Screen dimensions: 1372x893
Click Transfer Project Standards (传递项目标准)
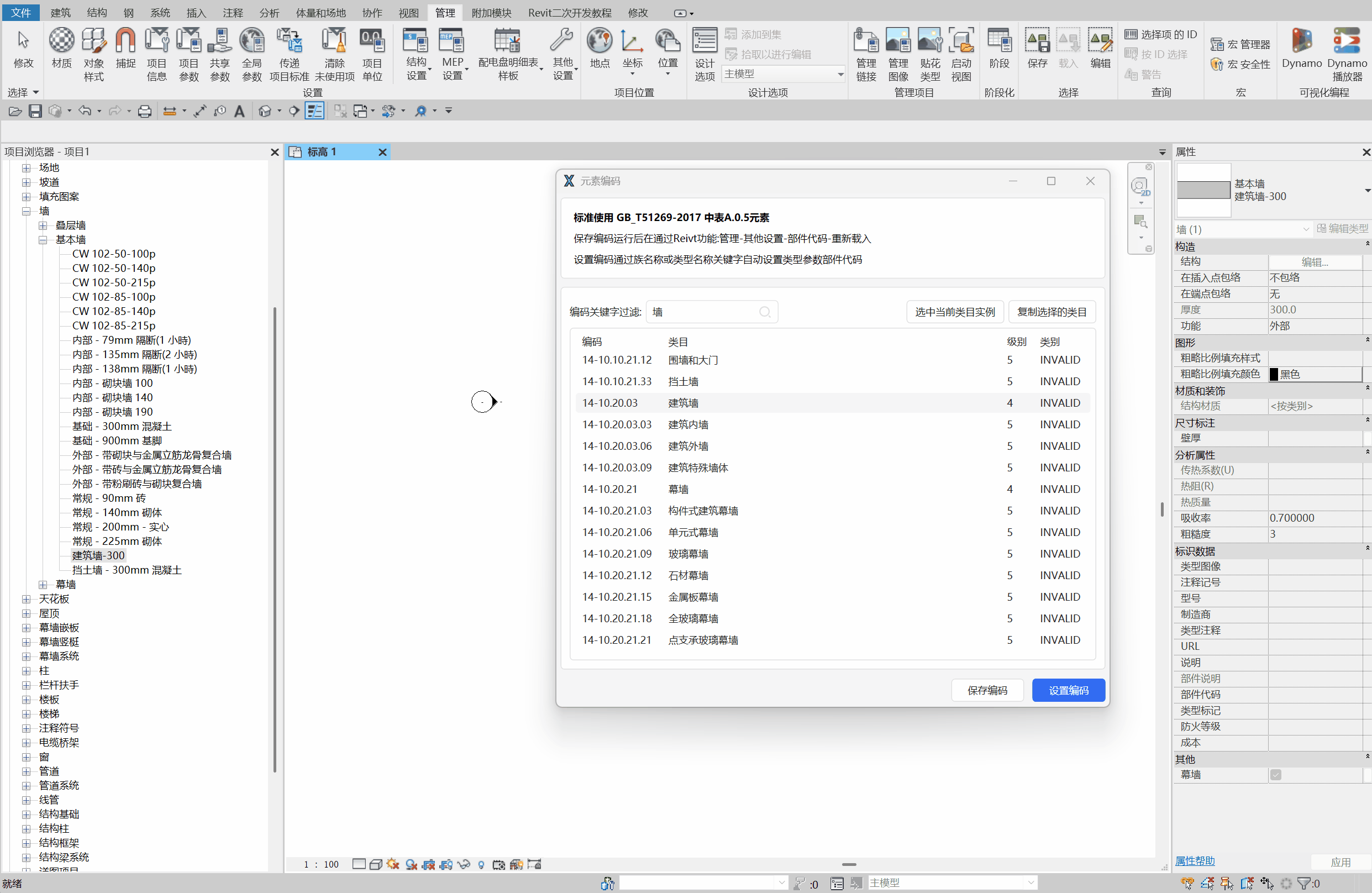pos(290,55)
